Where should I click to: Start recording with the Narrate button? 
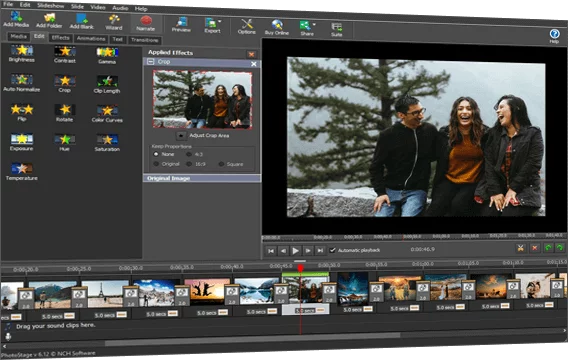(x=146, y=23)
